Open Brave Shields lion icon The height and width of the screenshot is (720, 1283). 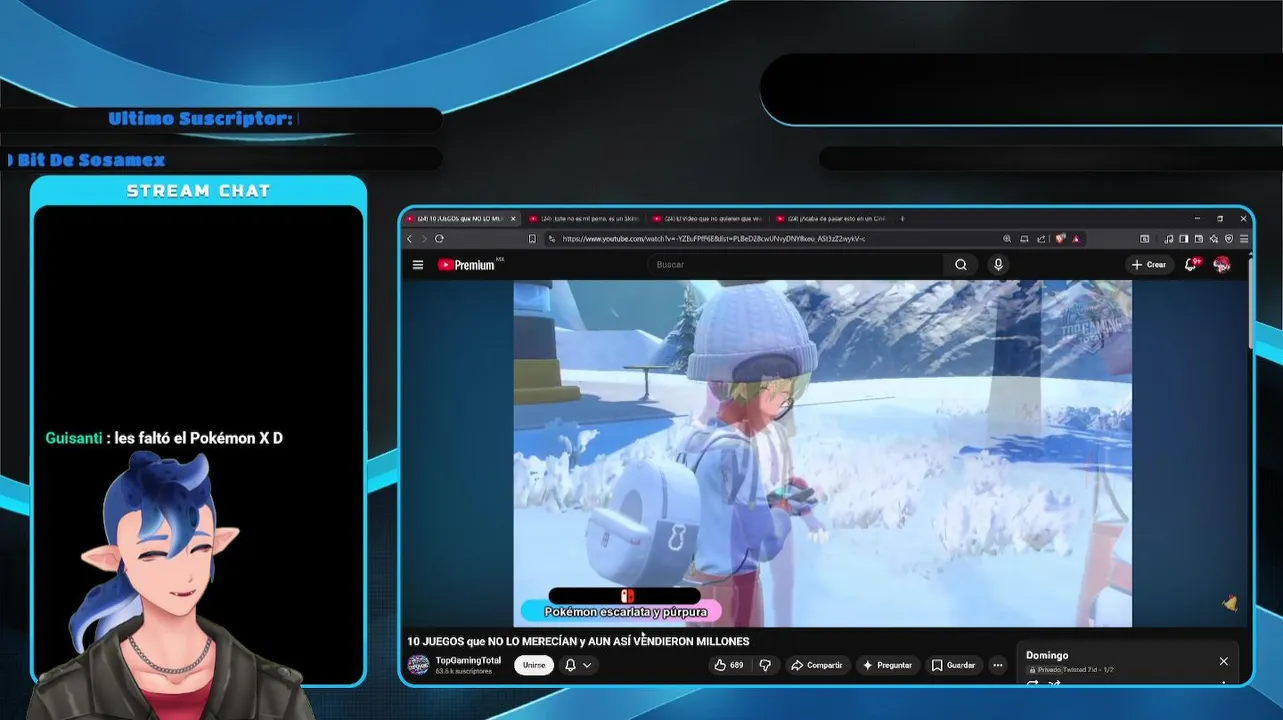click(1061, 239)
